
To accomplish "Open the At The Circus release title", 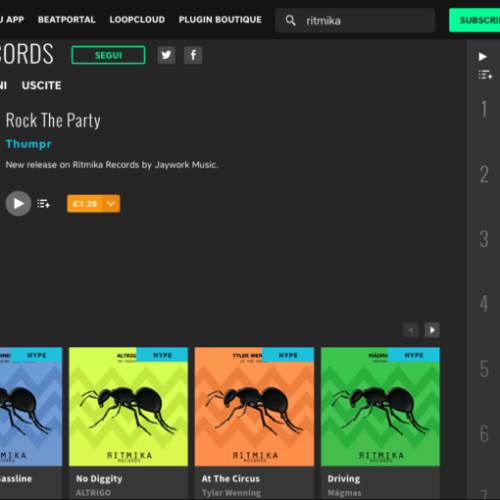I will tap(231, 479).
